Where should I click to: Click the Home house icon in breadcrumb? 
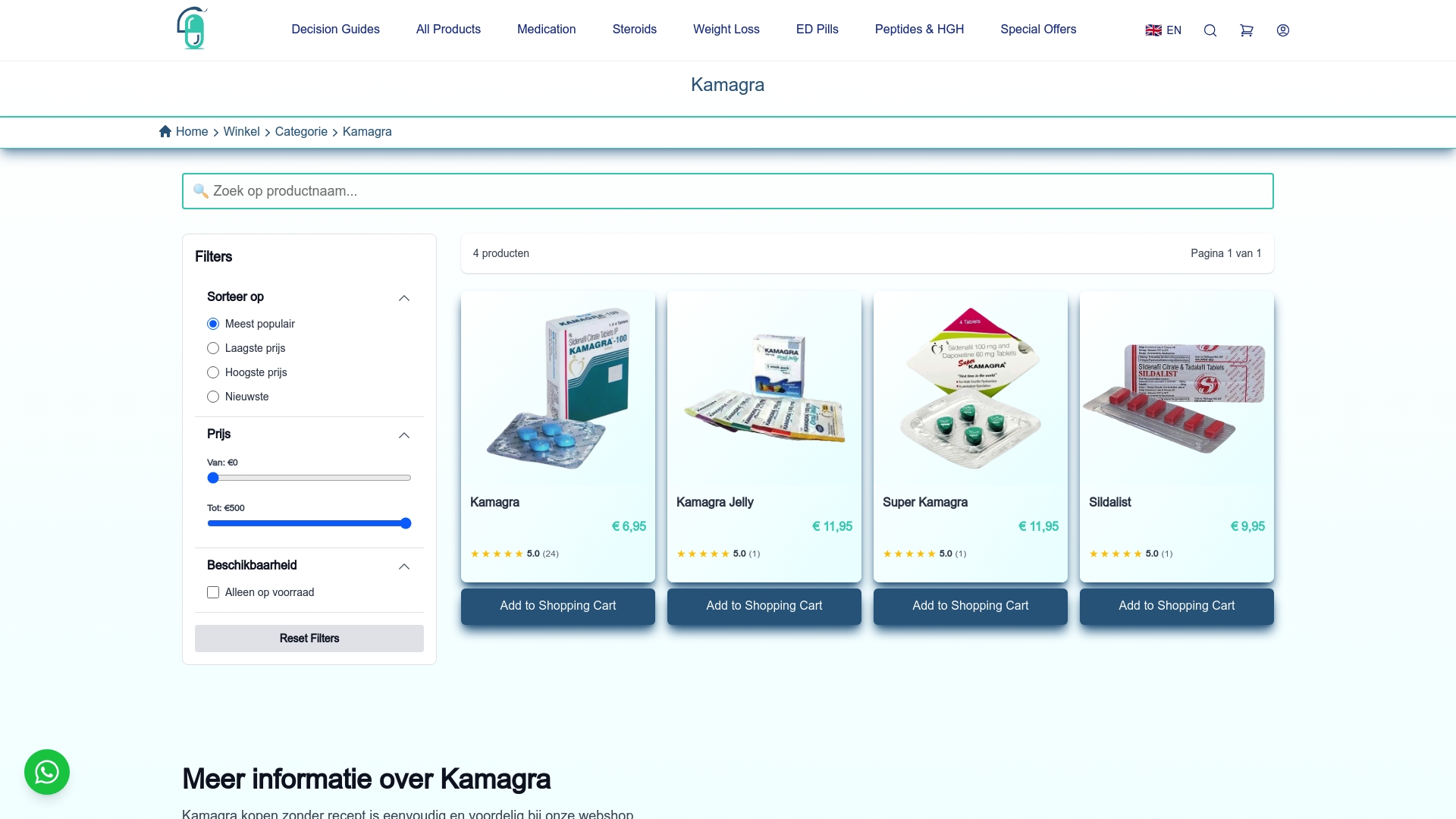click(165, 131)
